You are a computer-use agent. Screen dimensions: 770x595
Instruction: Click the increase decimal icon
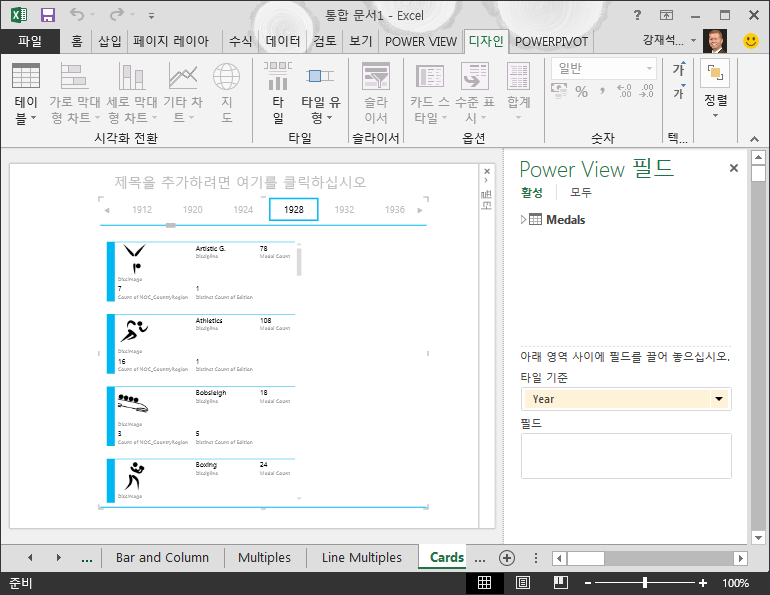click(x=624, y=91)
